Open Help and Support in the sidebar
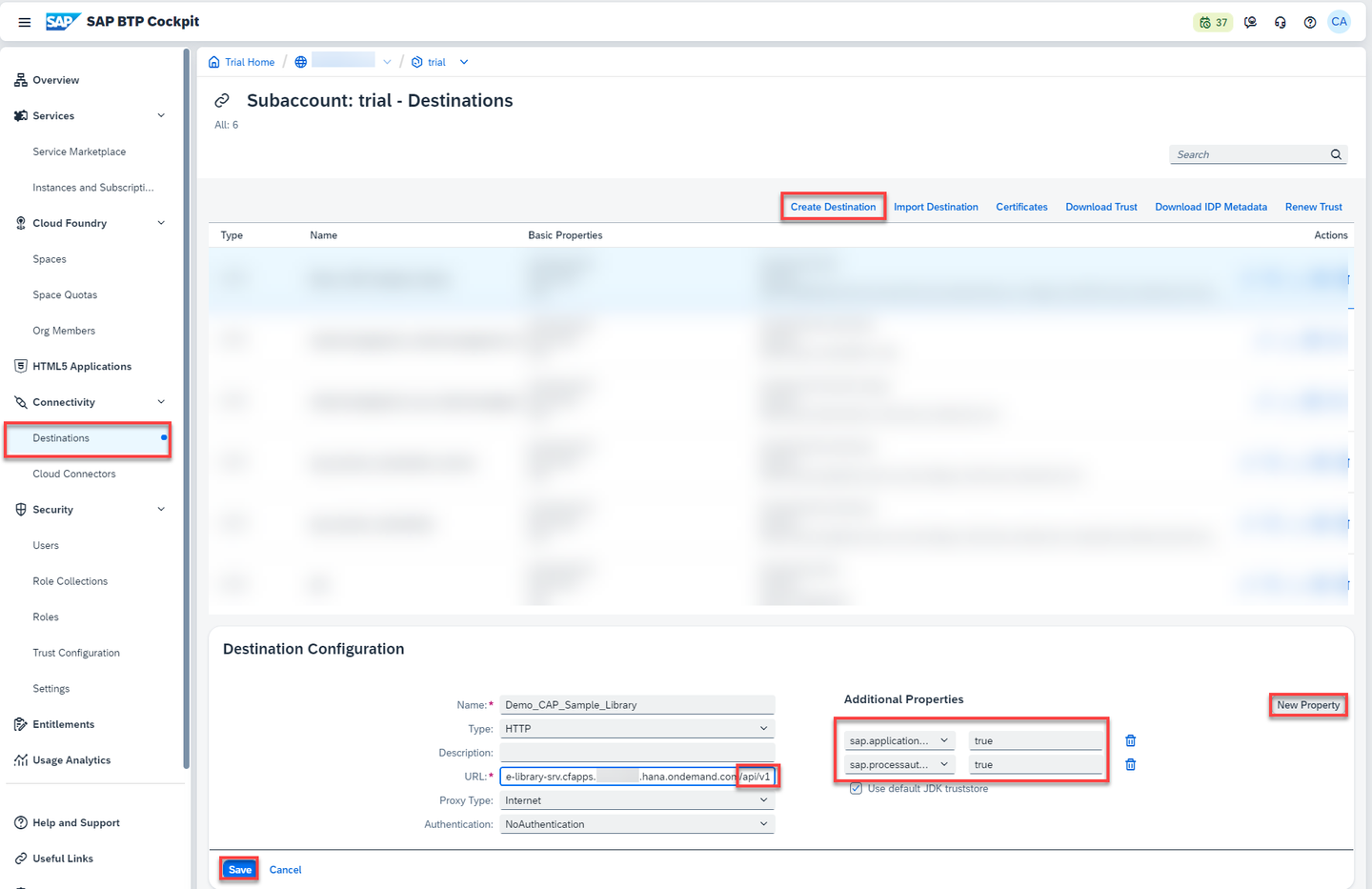This screenshot has width=1372, height=889. click(x=76, y=822)
